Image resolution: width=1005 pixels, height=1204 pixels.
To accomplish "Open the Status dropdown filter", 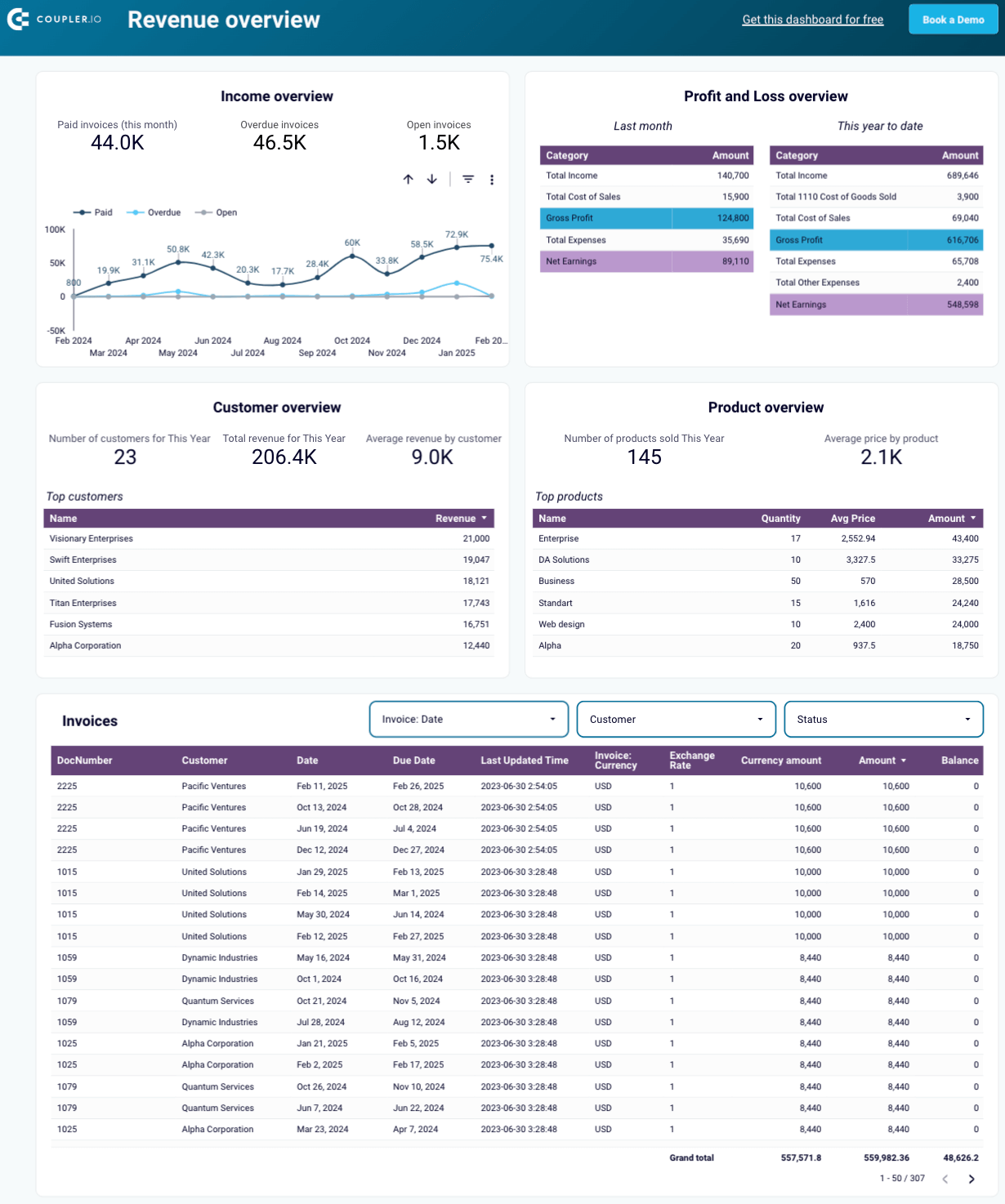I will [884, 720].
